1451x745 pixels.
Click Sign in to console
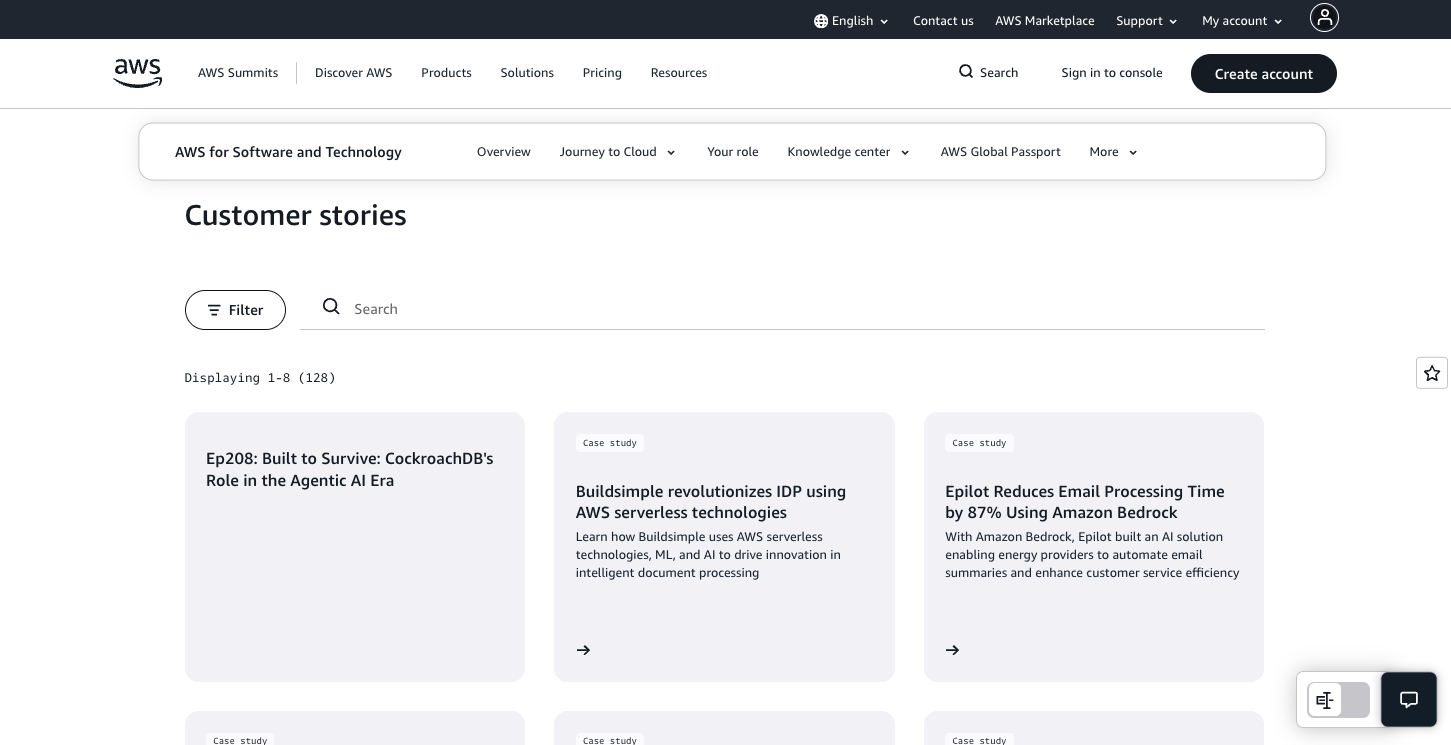click(x=1112, y=73)
